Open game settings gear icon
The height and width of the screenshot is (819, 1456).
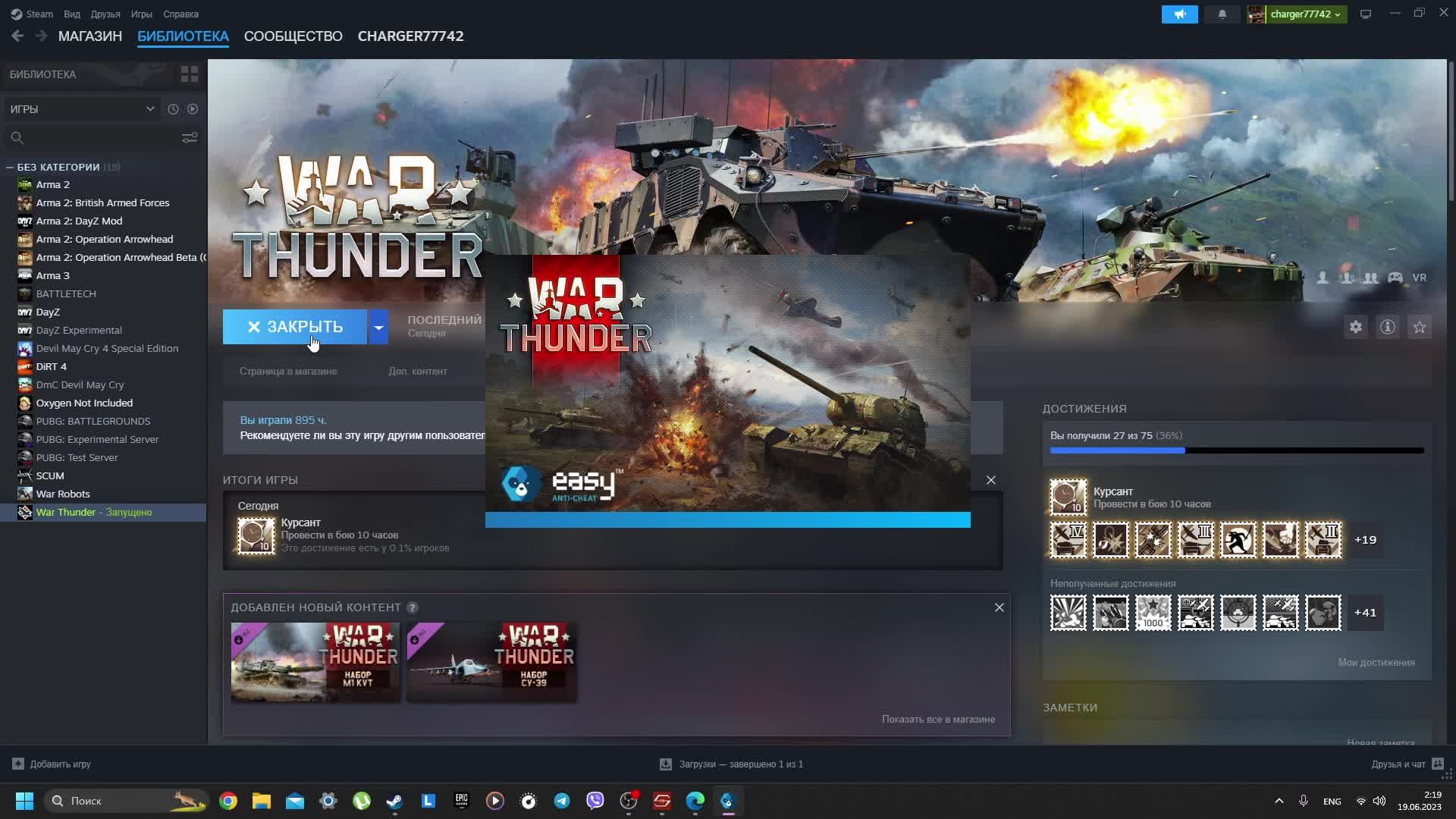pyautogui.click(x=1355, y=327)
